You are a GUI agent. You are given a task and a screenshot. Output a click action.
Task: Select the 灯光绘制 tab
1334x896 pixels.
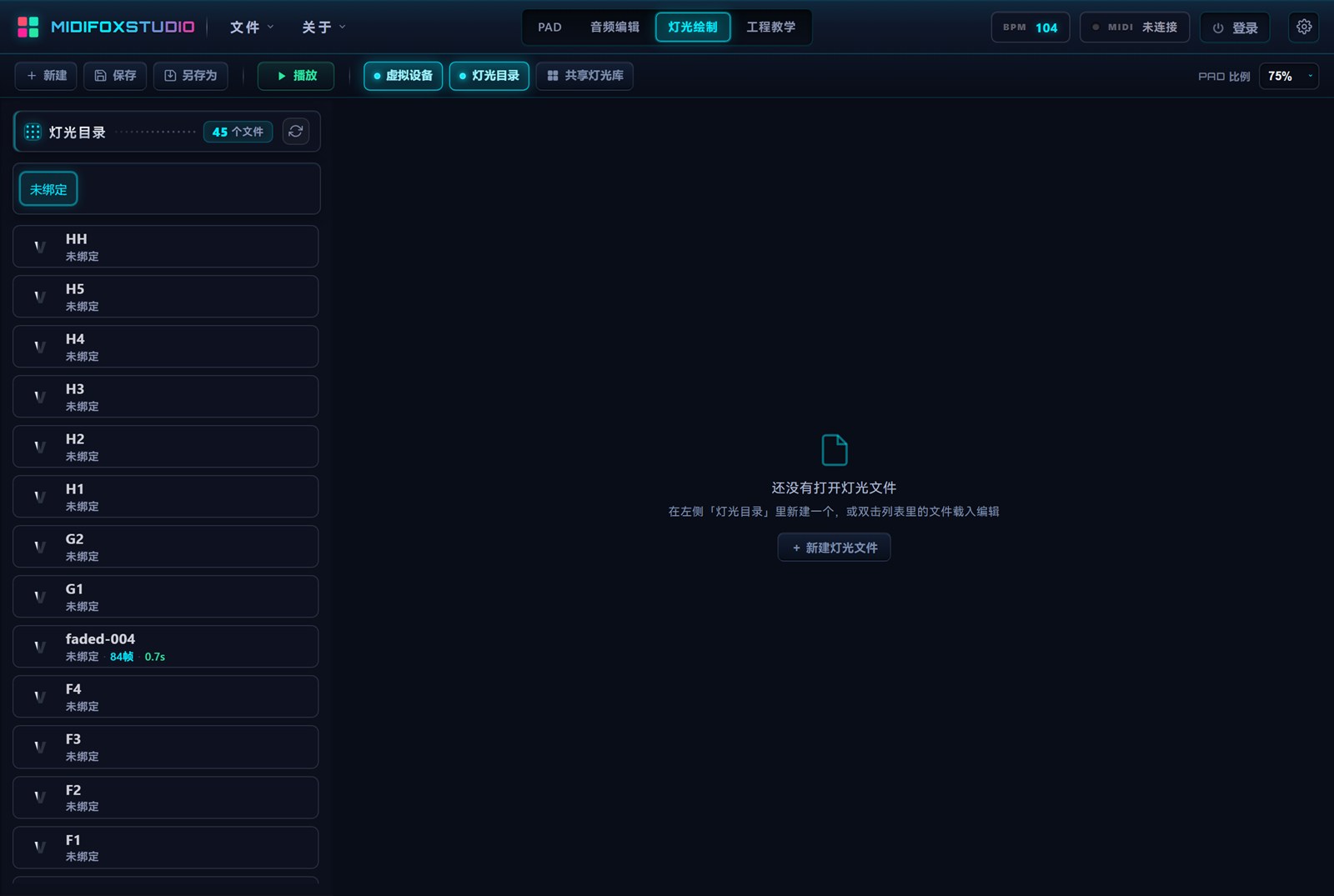693,27
